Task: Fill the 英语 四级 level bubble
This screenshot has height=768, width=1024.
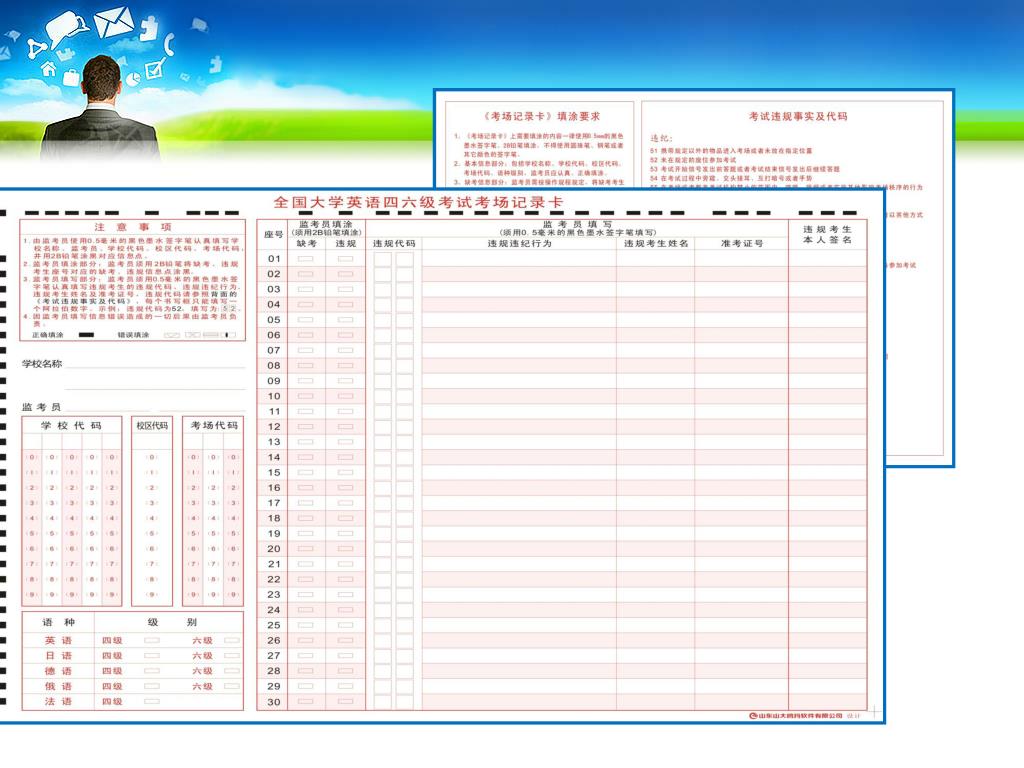Action: pyautogui.click(x=152, y=641)
